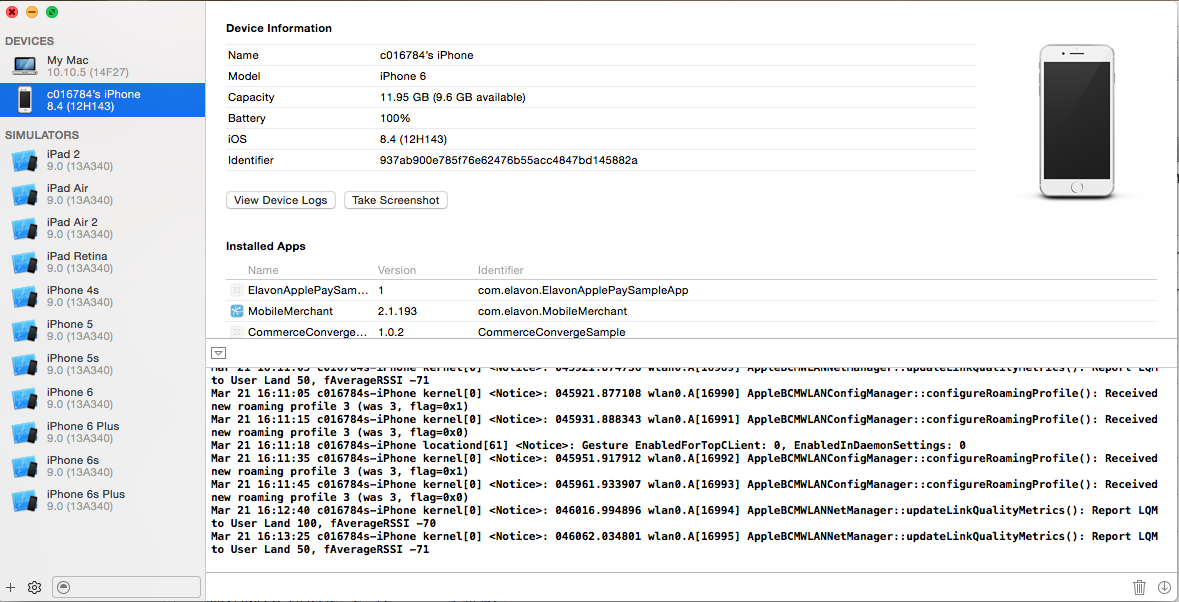Click version '1.0.2' cell

tap(390, 331)
